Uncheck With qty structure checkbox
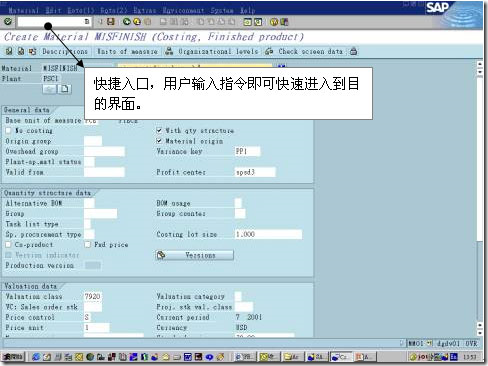The width and height of the screenshot is (488, 366). click(x=159, y=130)
